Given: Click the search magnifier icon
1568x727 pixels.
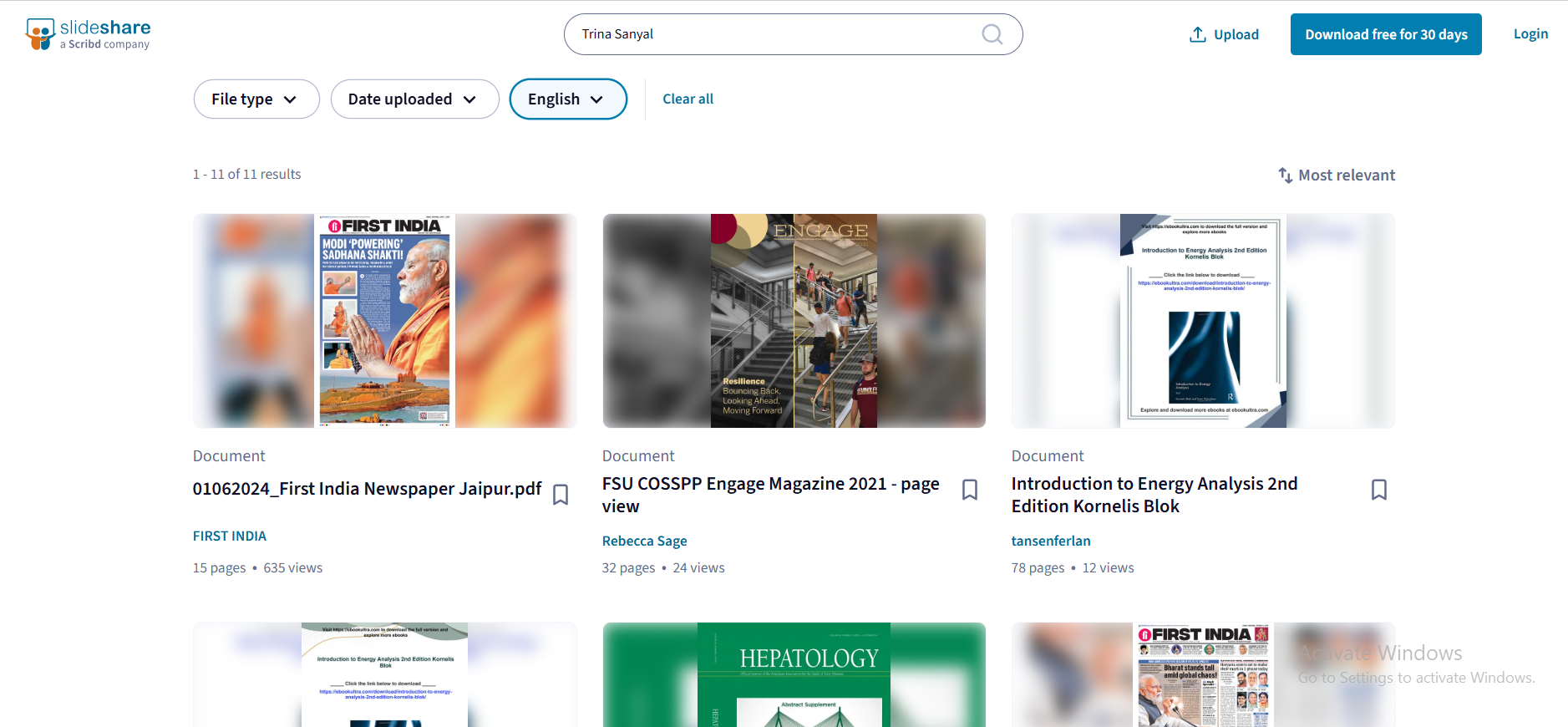Looking at the screenshot, I should point(992,34).
